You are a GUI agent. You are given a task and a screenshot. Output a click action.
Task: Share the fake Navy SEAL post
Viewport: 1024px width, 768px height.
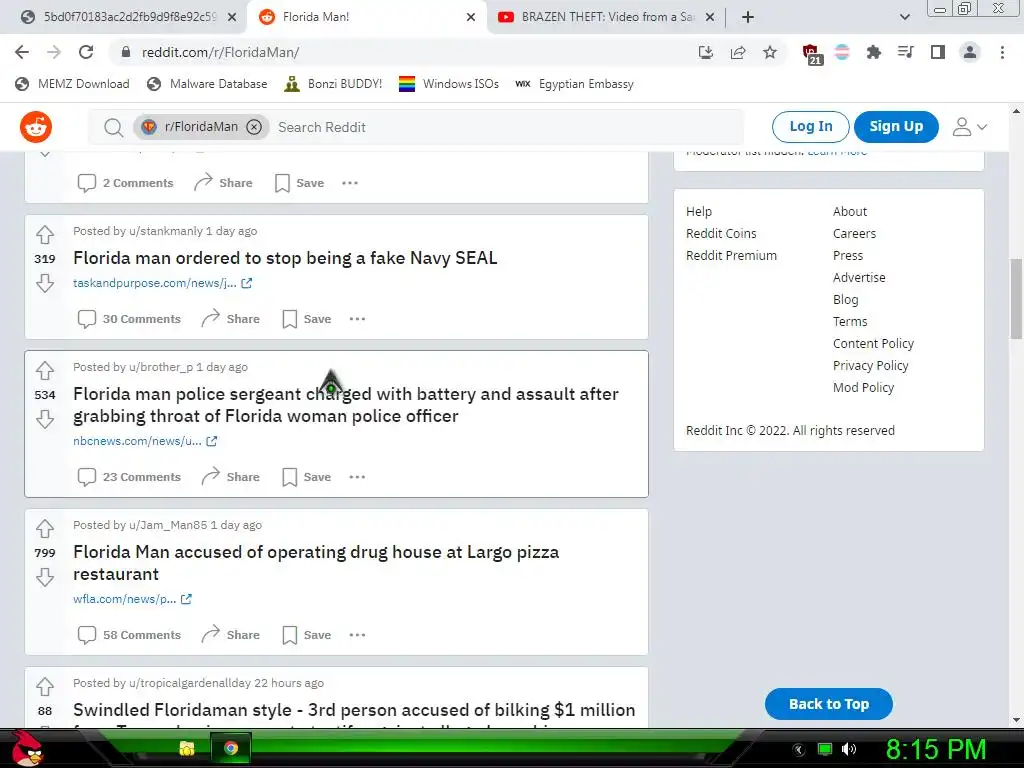pyautogui.click(x=231, y=319)
